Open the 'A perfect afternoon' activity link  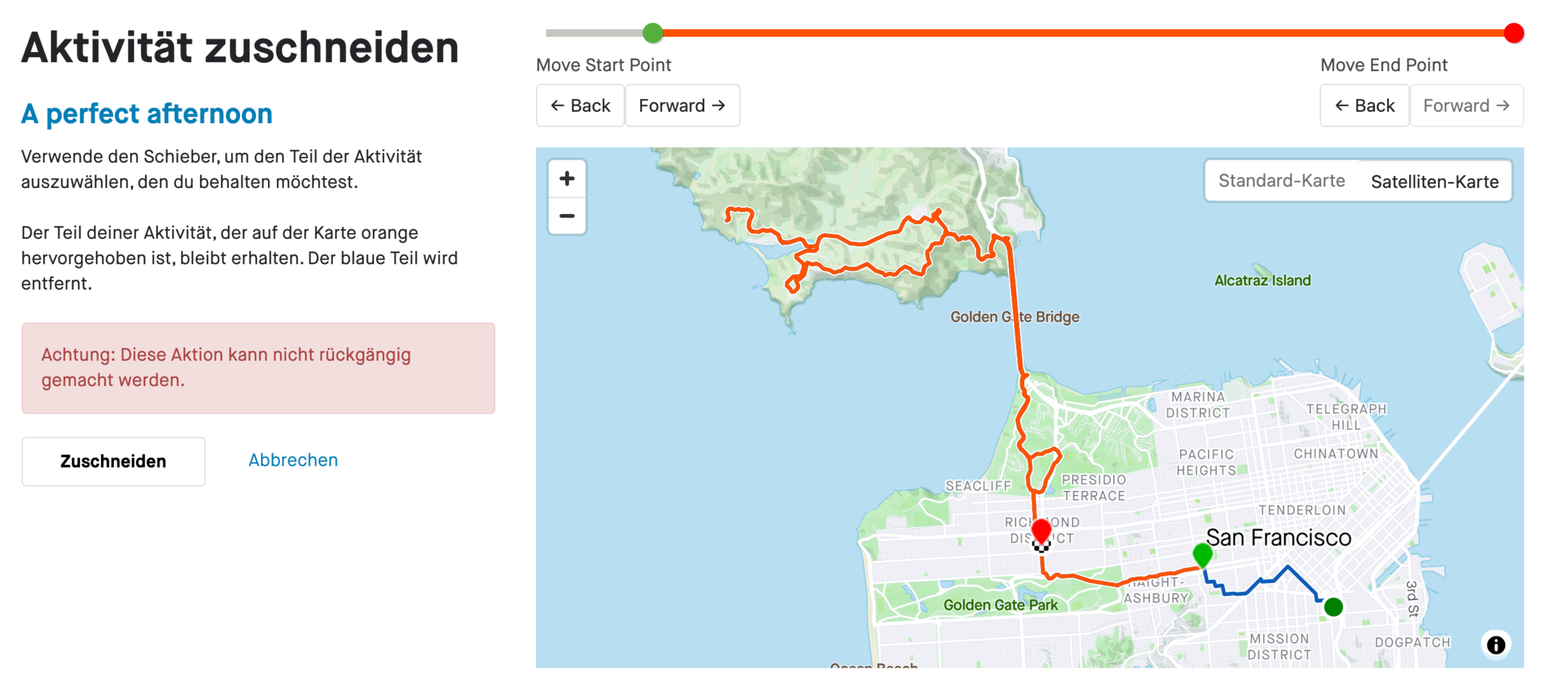coord(147,114)
